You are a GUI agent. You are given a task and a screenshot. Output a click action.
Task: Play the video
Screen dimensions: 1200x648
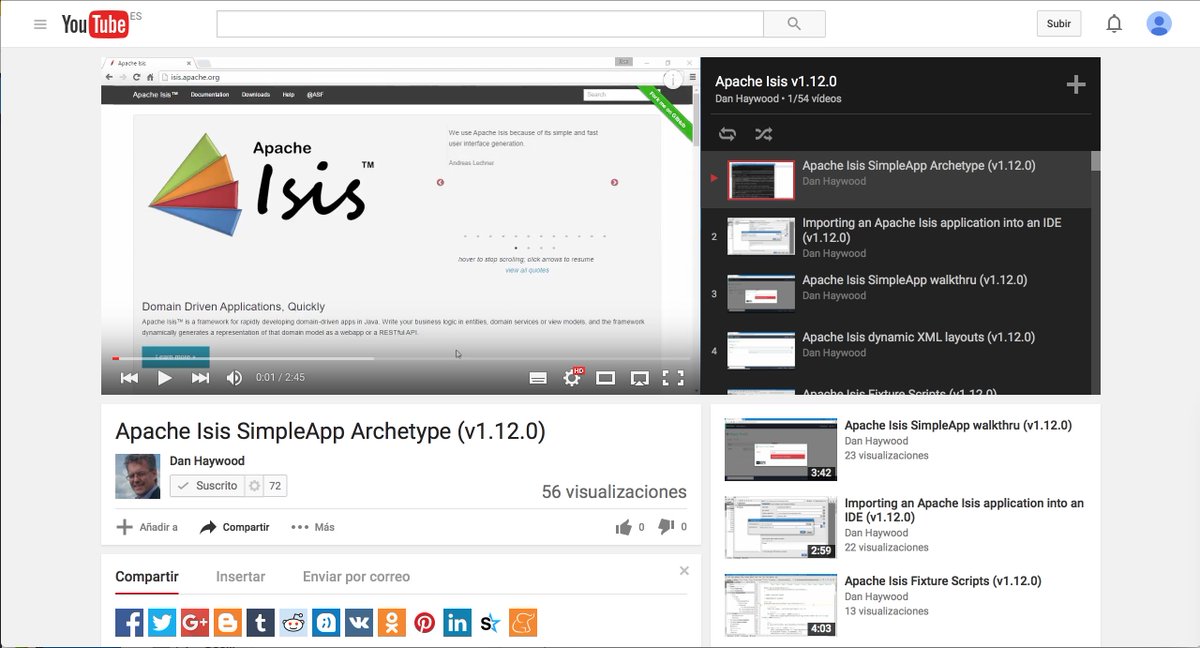[x=165, y=377]
